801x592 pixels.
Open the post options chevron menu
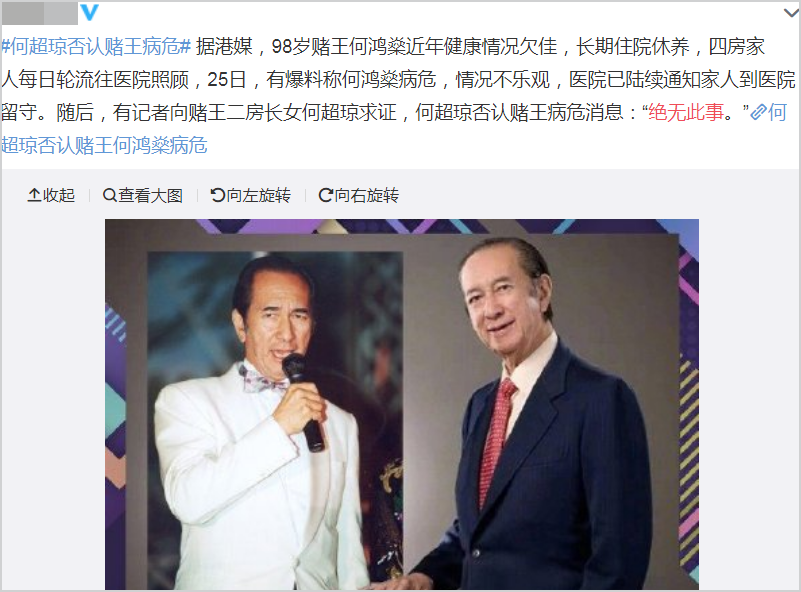point(791,13)
